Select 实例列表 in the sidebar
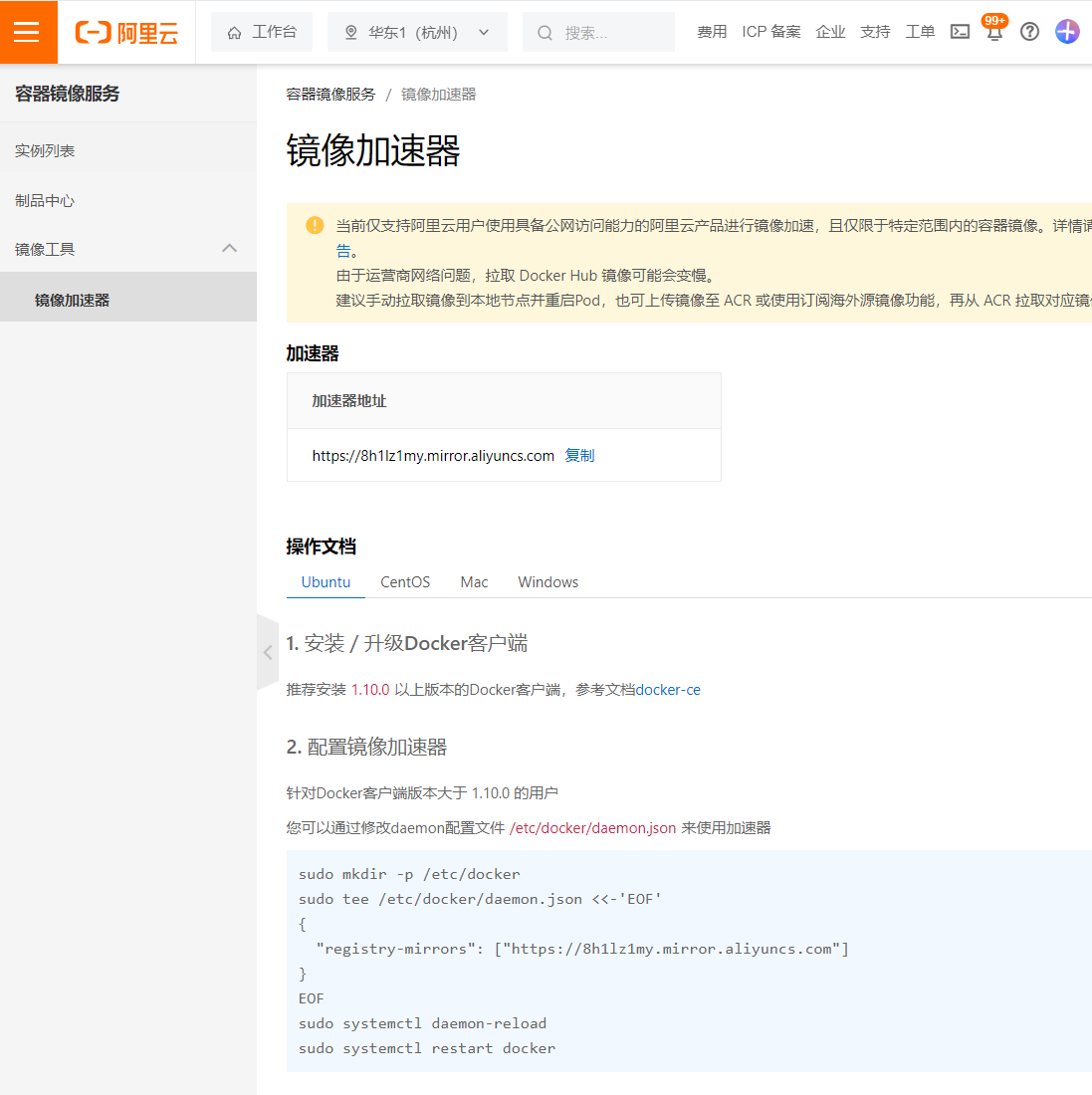Viewport: 1092px width, 1095px height. 128,151
